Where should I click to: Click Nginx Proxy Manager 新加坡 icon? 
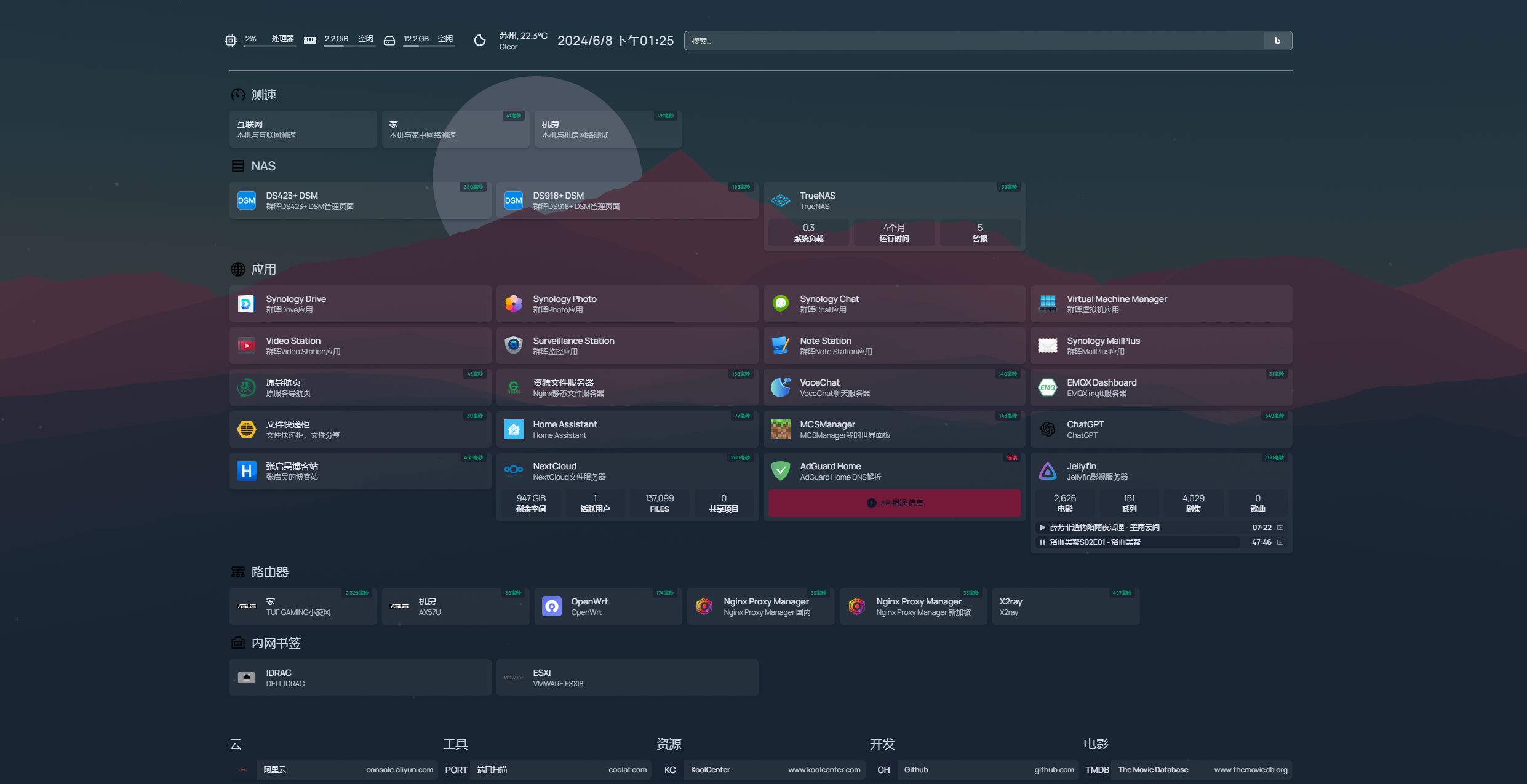pyautogui.click(x=857, y=606)
